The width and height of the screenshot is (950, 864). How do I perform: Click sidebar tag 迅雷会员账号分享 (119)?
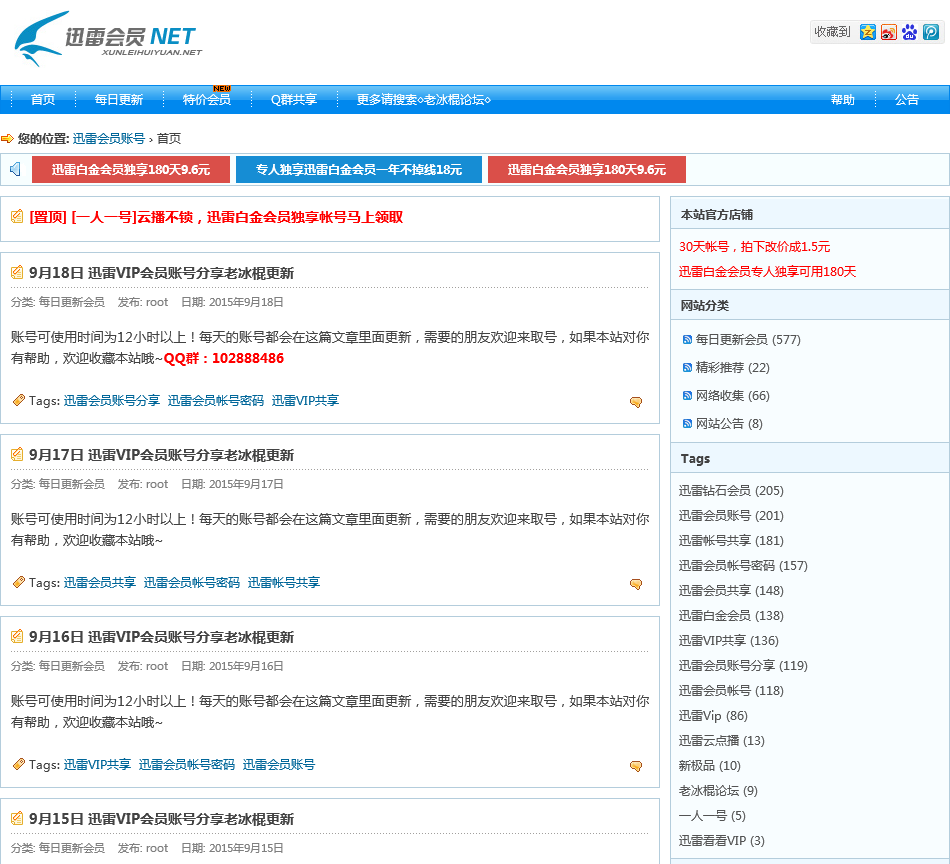(743, 665)
